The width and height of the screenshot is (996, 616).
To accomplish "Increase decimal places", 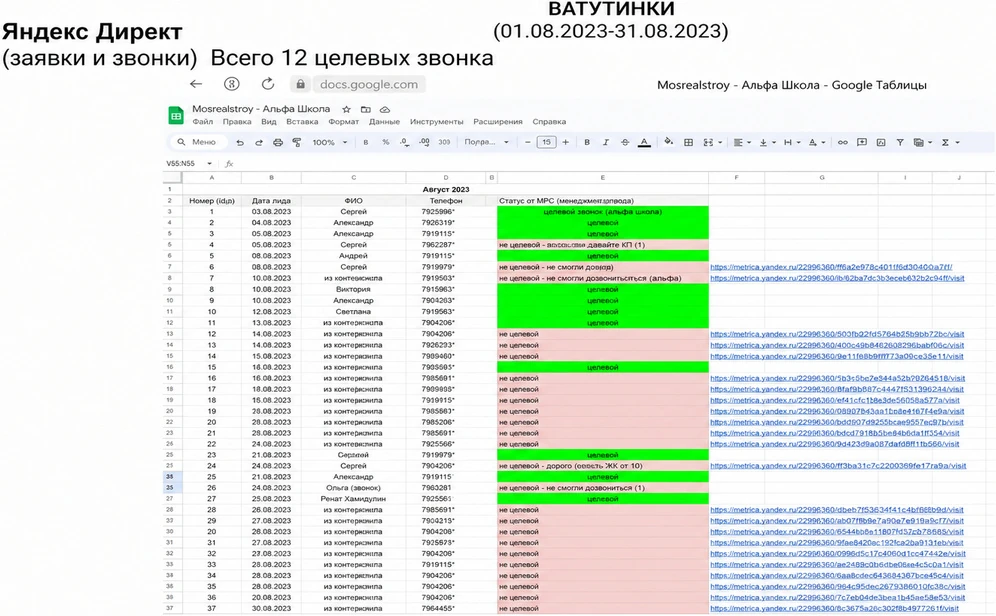I will tap(424, 142).
